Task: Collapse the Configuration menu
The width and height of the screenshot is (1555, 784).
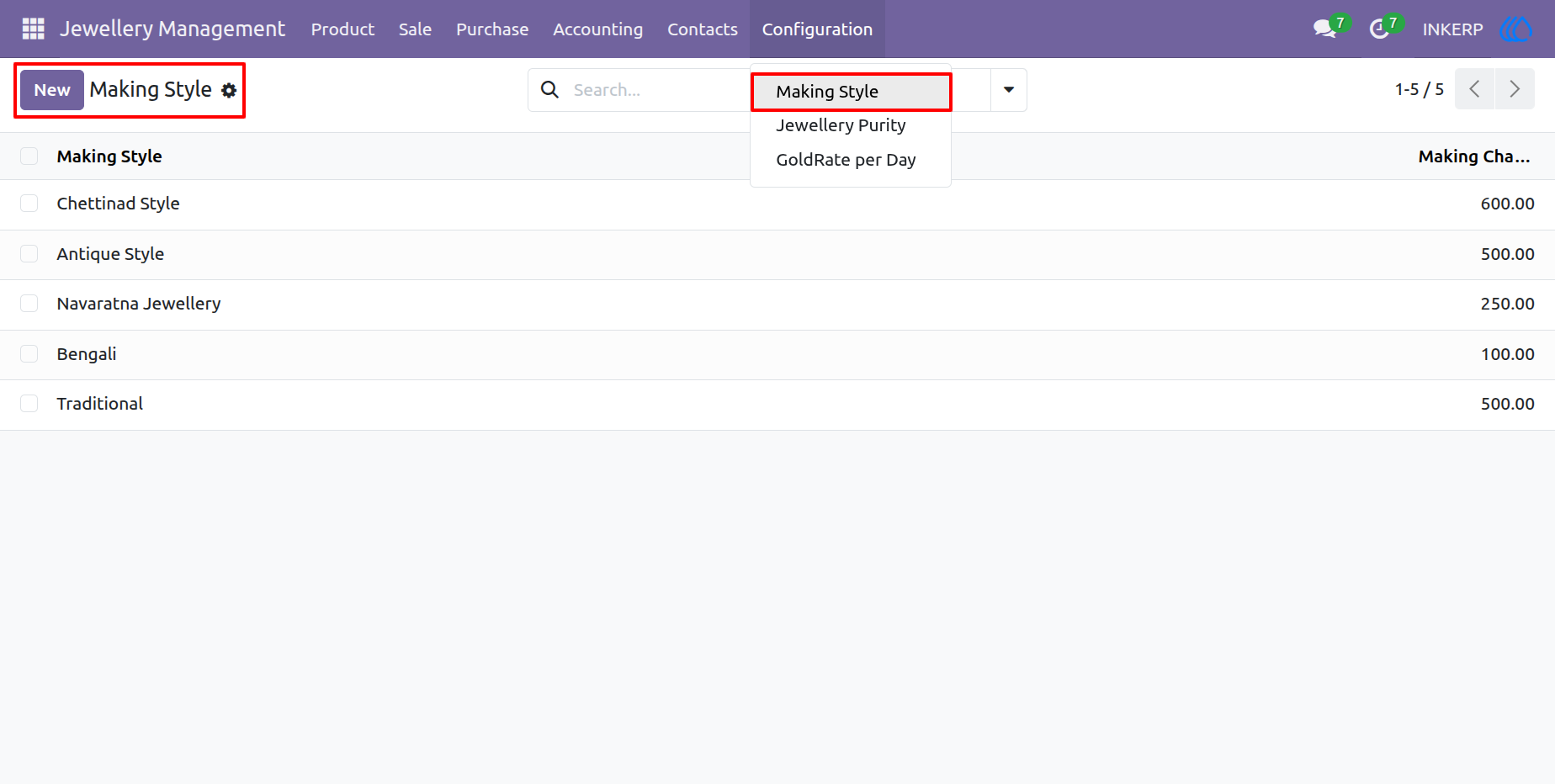Action: coord(817,29)
